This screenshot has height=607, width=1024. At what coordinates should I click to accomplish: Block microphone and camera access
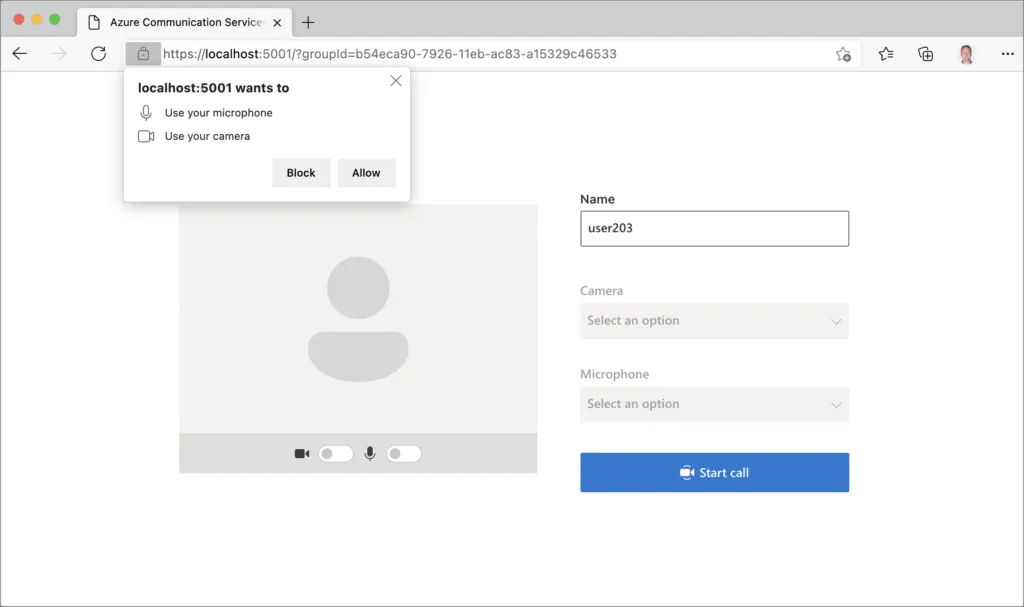click(x=301, y=173)
